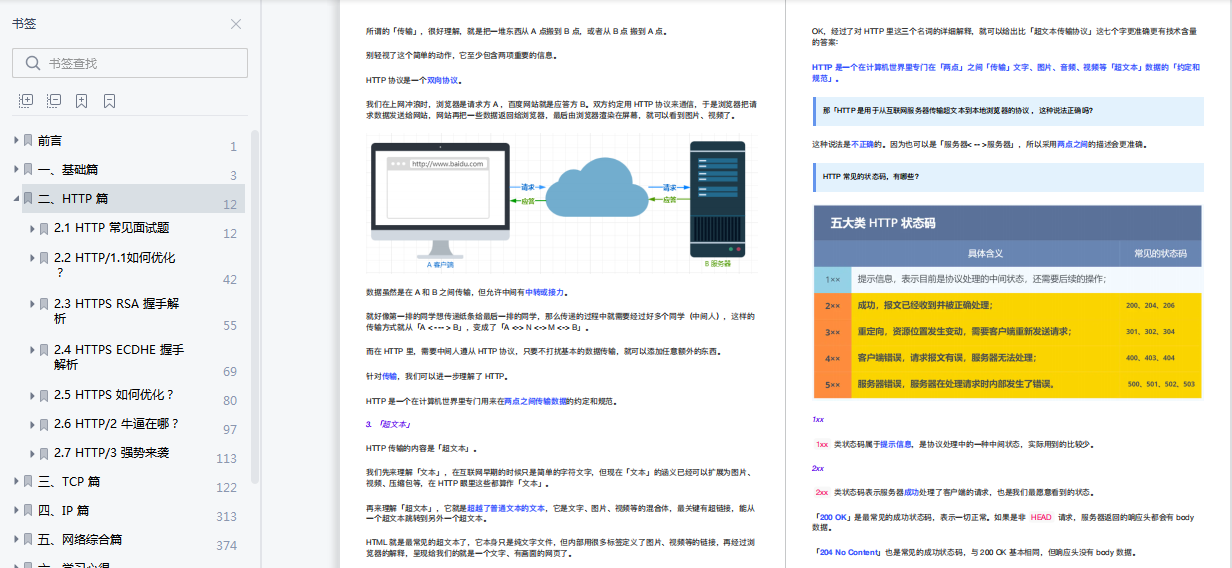
Task: Click the 500、501、502、503 status code cell
Action: [x=1160, y=384]
